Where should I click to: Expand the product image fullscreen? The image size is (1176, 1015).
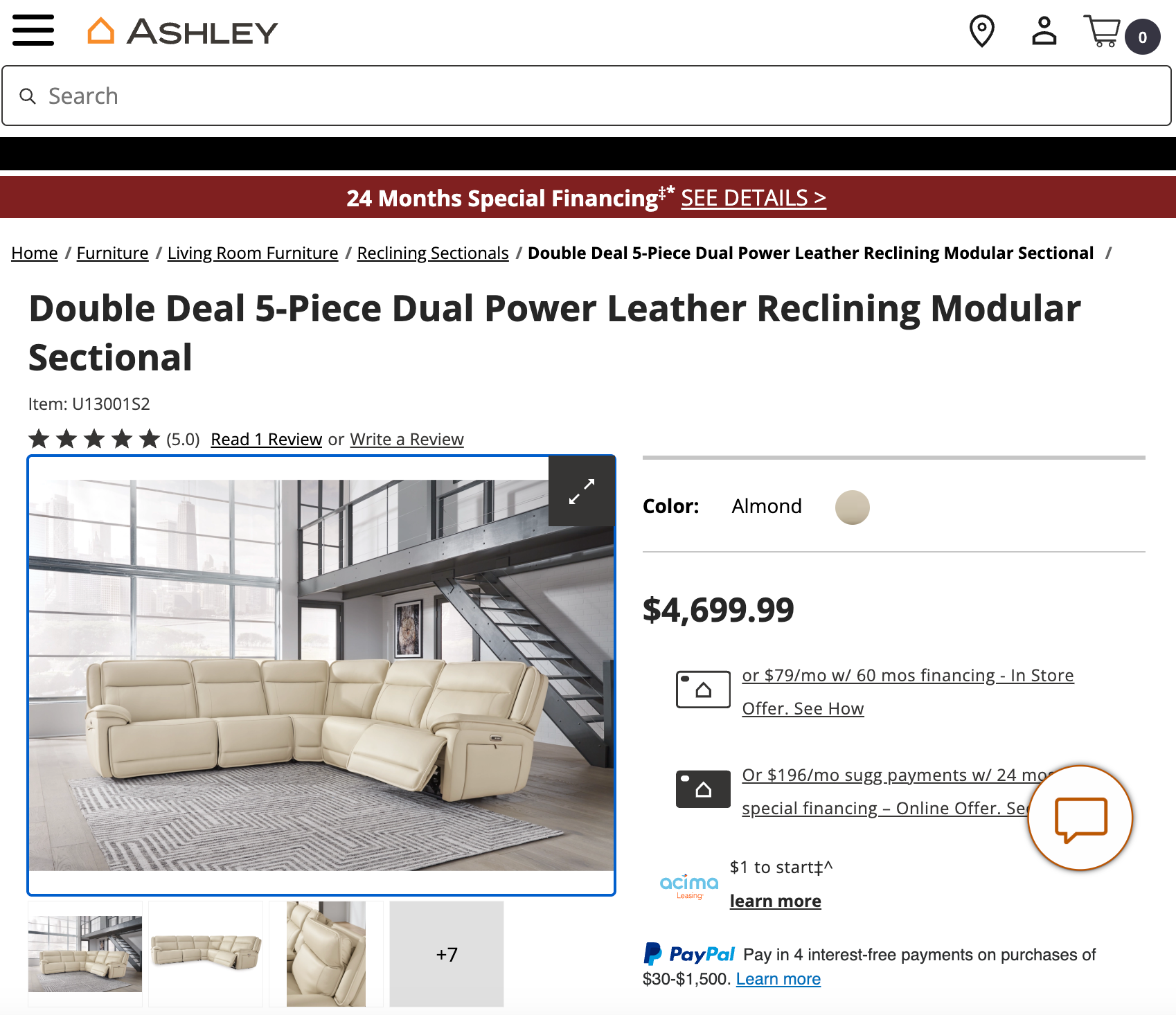pos(582,490)
